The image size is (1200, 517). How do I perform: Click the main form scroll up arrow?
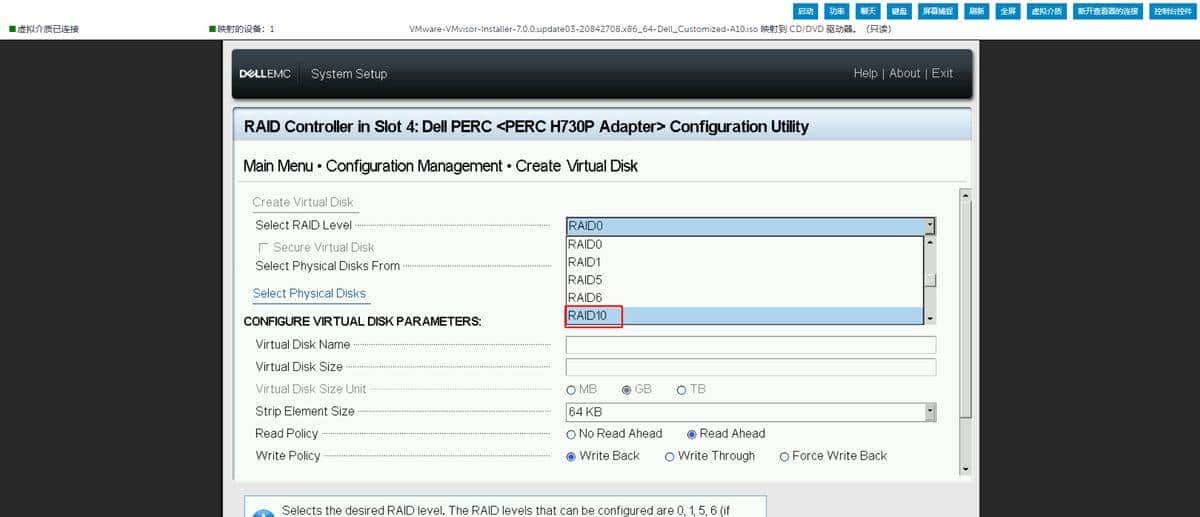(965, 194)
